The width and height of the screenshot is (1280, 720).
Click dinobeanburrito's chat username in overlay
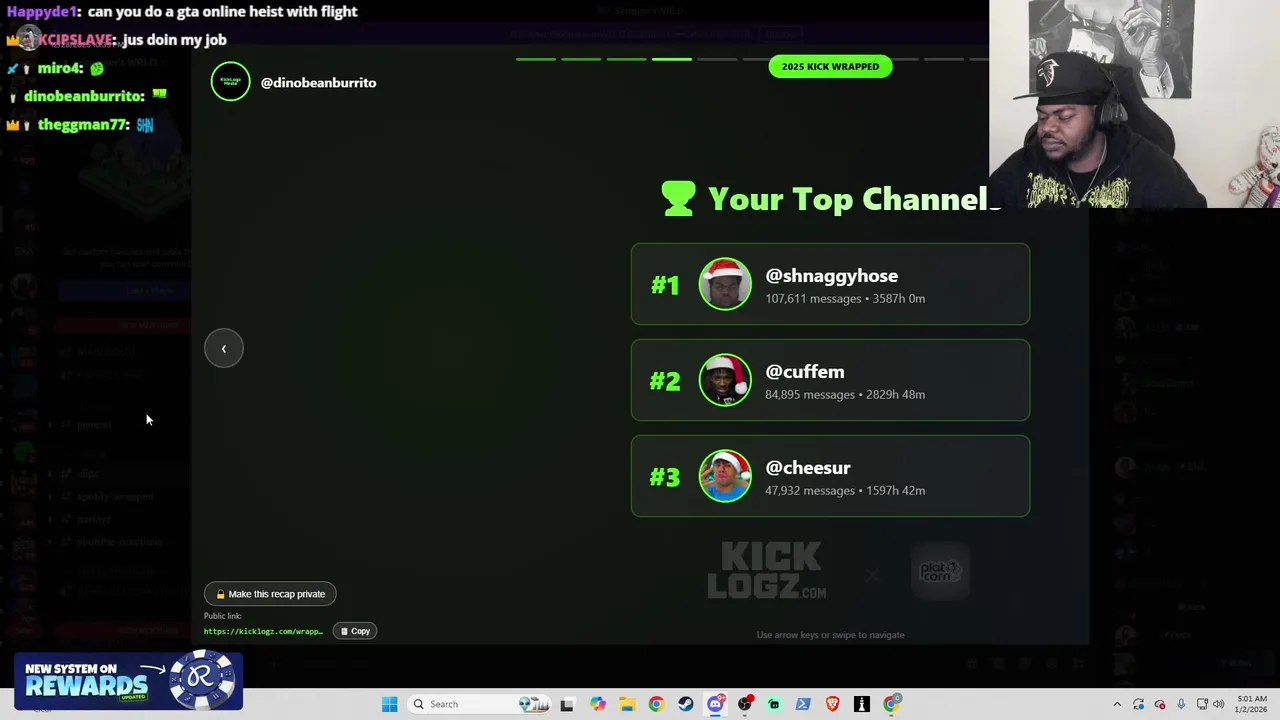click(83, 96)
